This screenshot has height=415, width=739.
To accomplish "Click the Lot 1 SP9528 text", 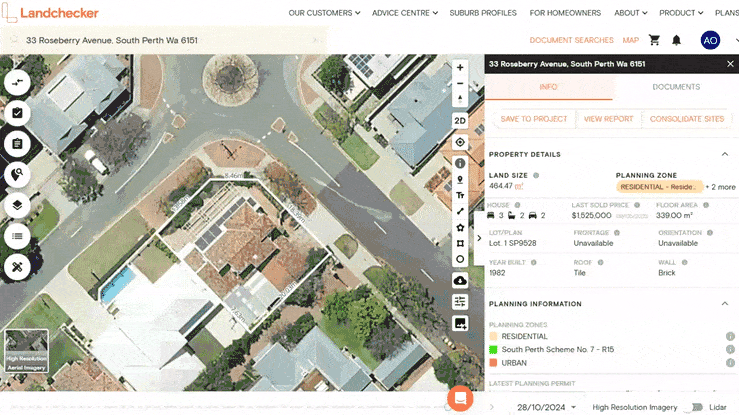I will click(x=512, y=243).
